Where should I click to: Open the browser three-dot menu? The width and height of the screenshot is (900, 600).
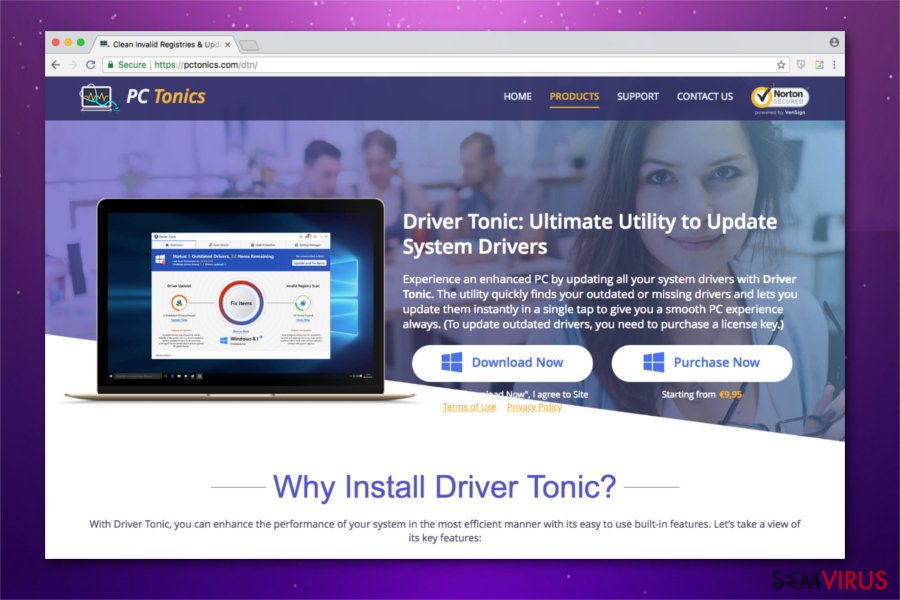[835, 64]
